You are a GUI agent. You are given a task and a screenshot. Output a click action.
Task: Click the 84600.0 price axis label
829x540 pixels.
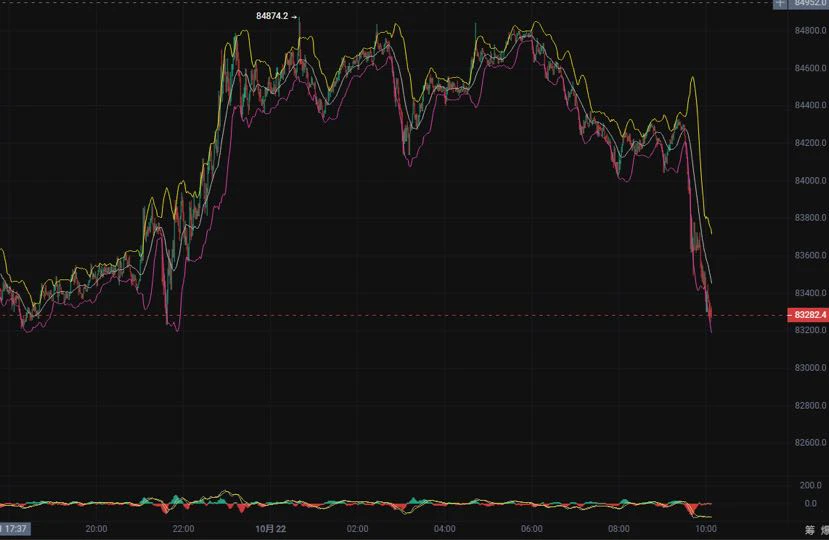(810, 68)
